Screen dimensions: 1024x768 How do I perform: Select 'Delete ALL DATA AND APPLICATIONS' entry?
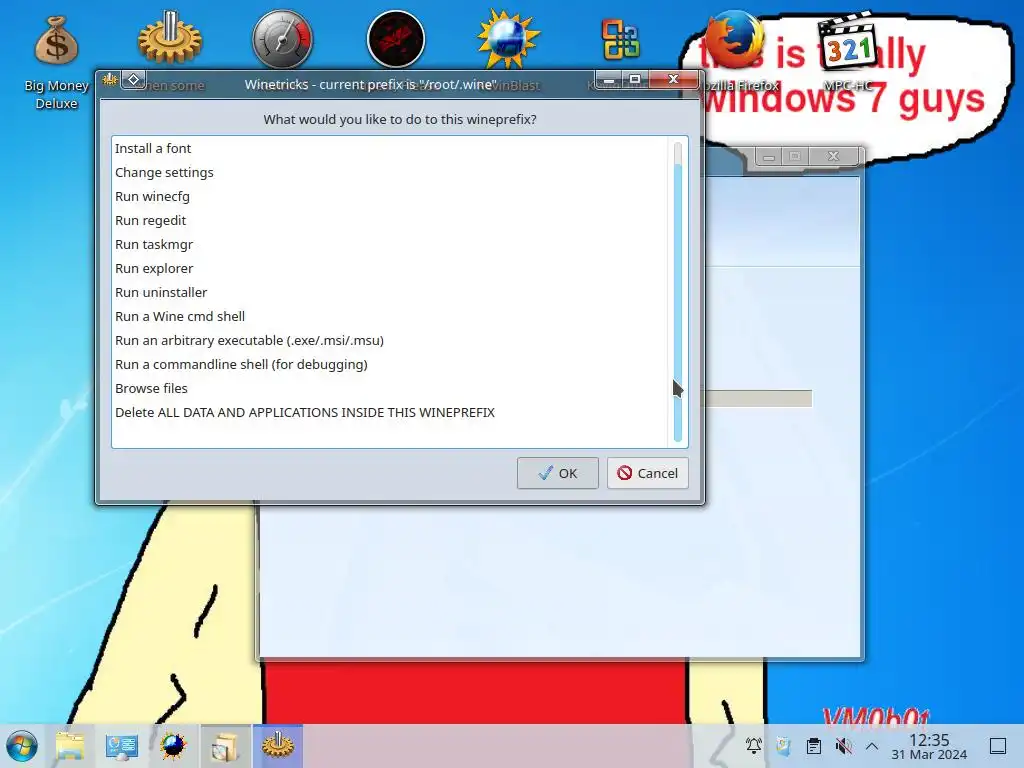pos(389,413)
